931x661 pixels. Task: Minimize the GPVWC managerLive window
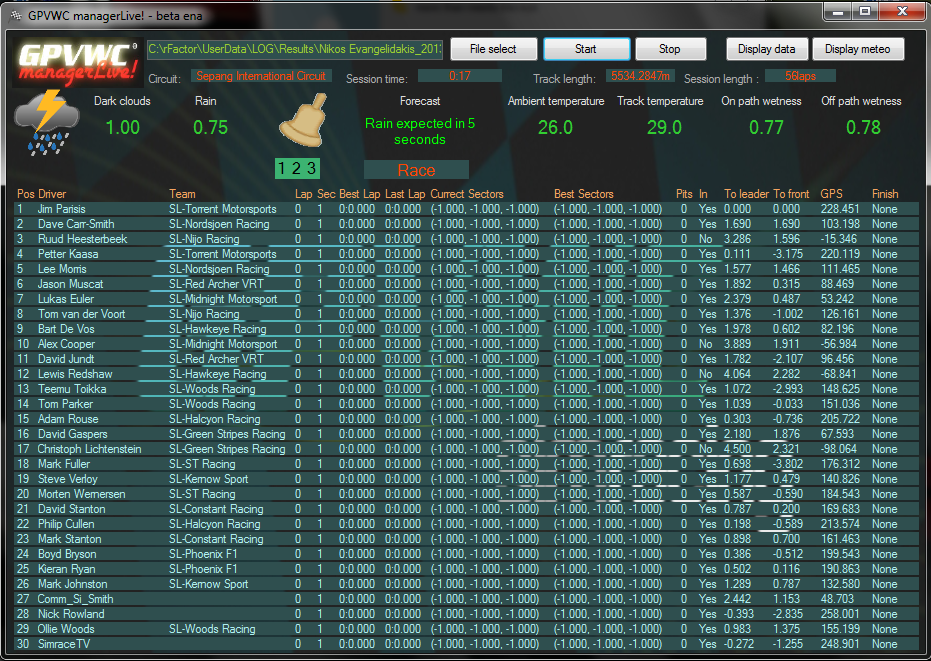(838, 12)
